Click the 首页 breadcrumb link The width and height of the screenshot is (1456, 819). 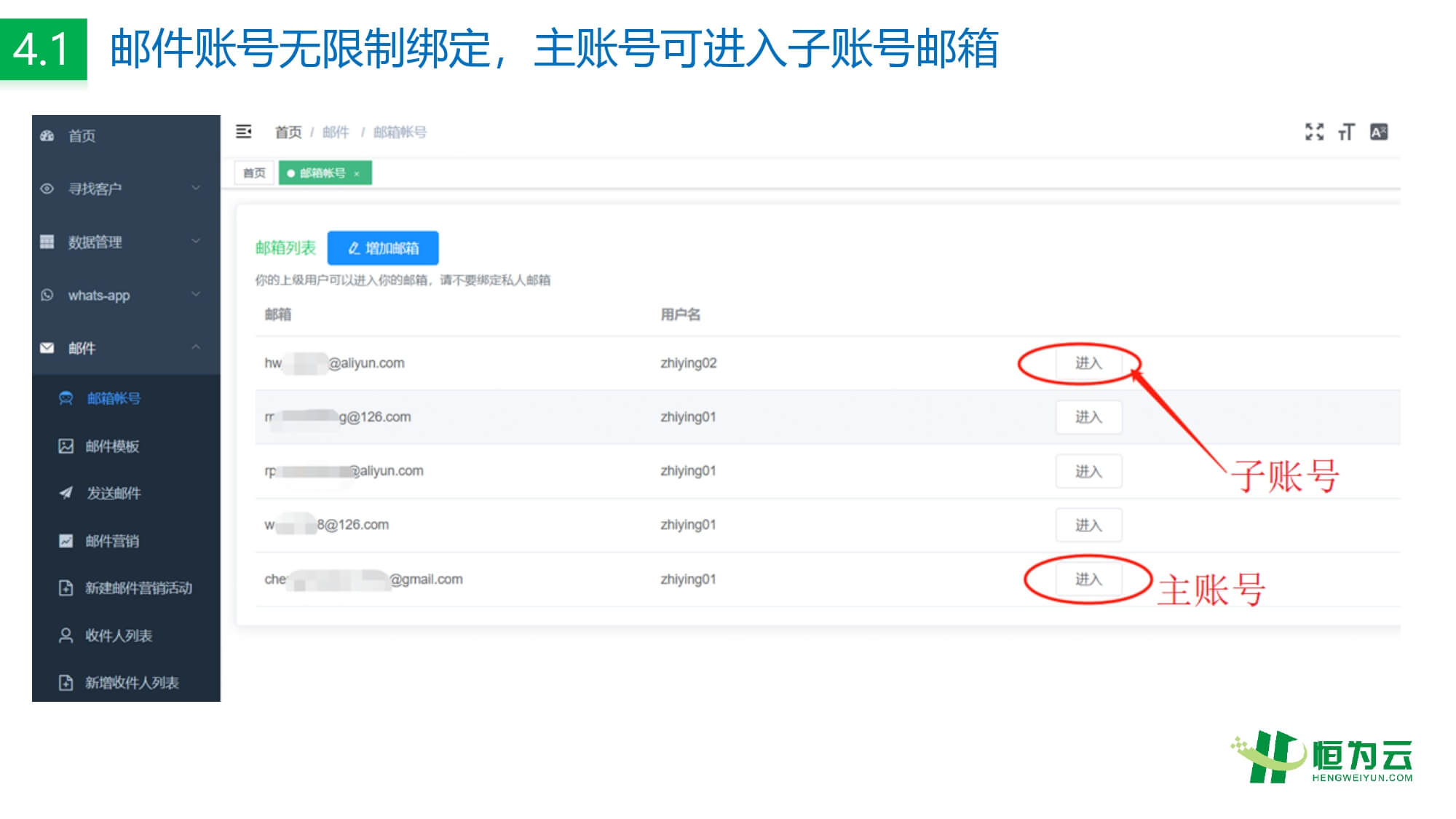288,132
